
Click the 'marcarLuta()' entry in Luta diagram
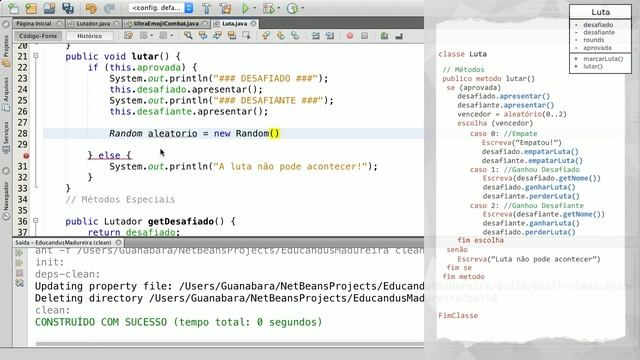point(603,59)
